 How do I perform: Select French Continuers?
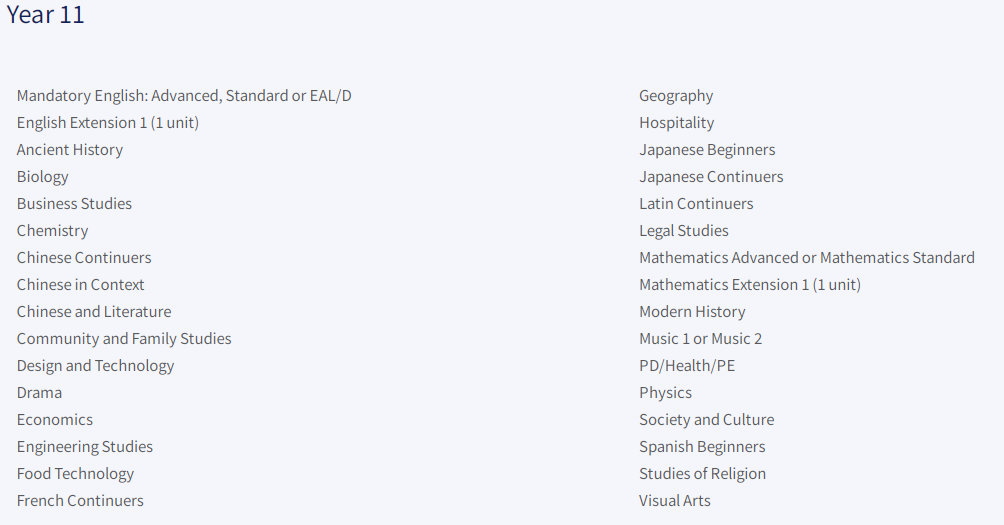[80, 501]
